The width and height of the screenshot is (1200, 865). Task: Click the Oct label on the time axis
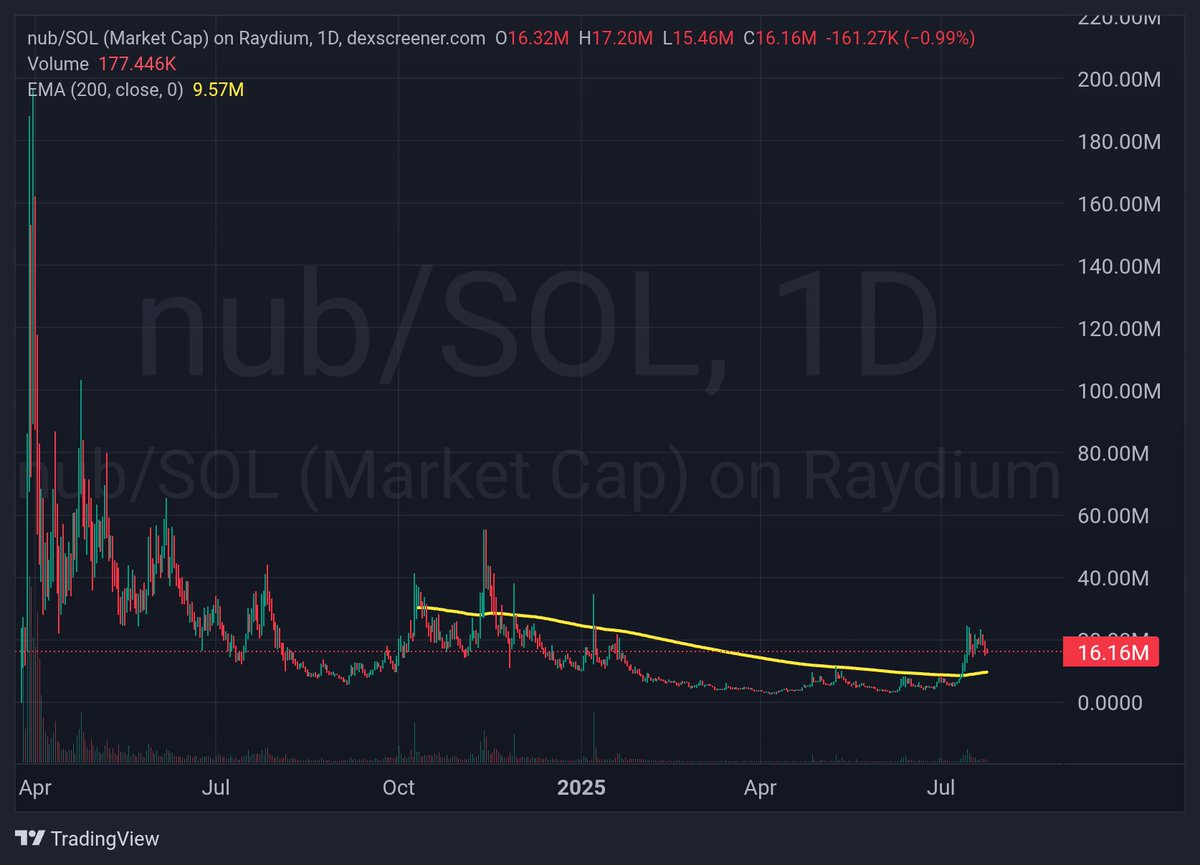click(x=398, y=788)
